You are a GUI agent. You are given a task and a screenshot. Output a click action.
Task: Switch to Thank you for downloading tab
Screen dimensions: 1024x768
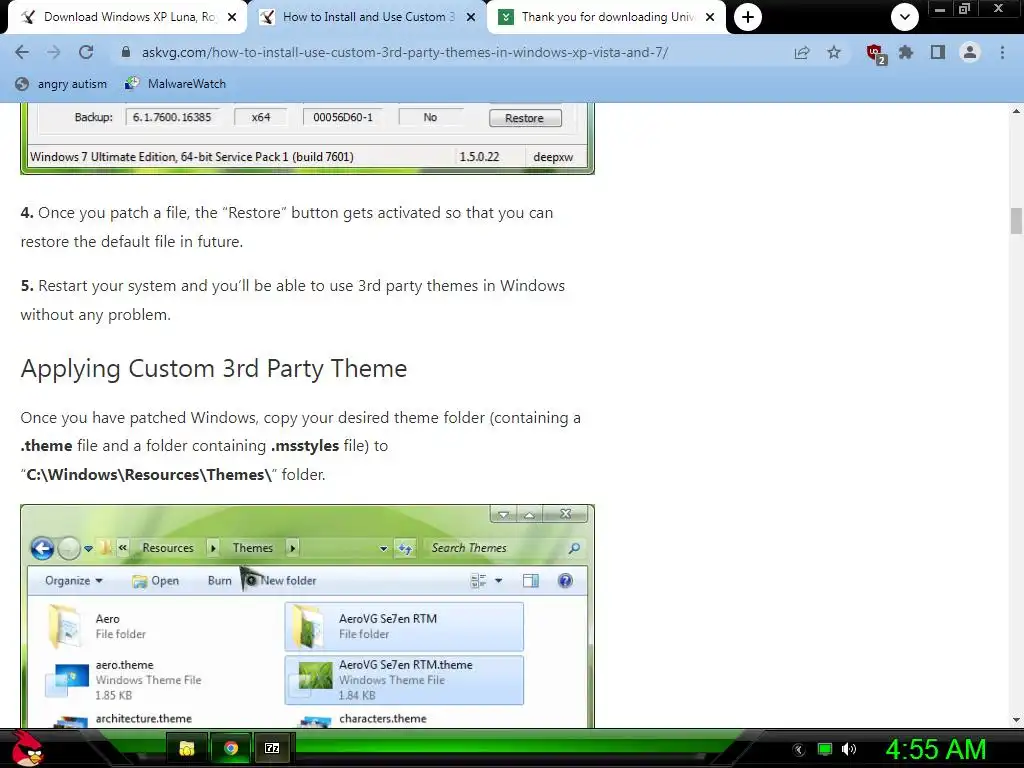click(604, 17)
